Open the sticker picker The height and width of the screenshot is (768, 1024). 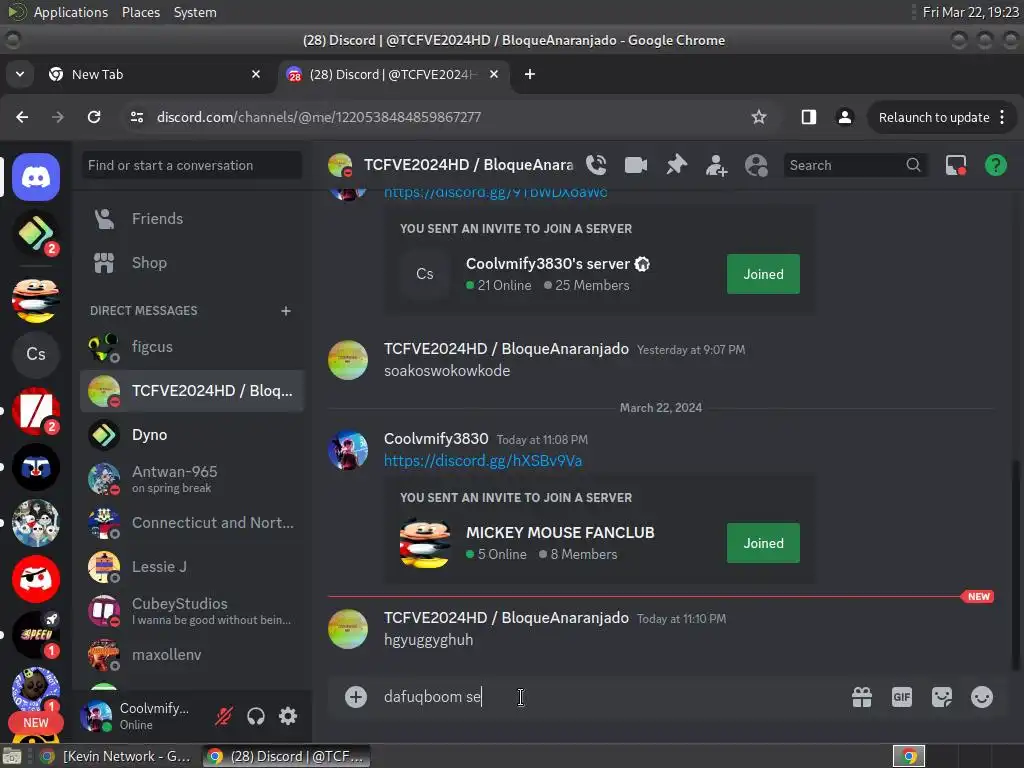click(x=942, y=697)
